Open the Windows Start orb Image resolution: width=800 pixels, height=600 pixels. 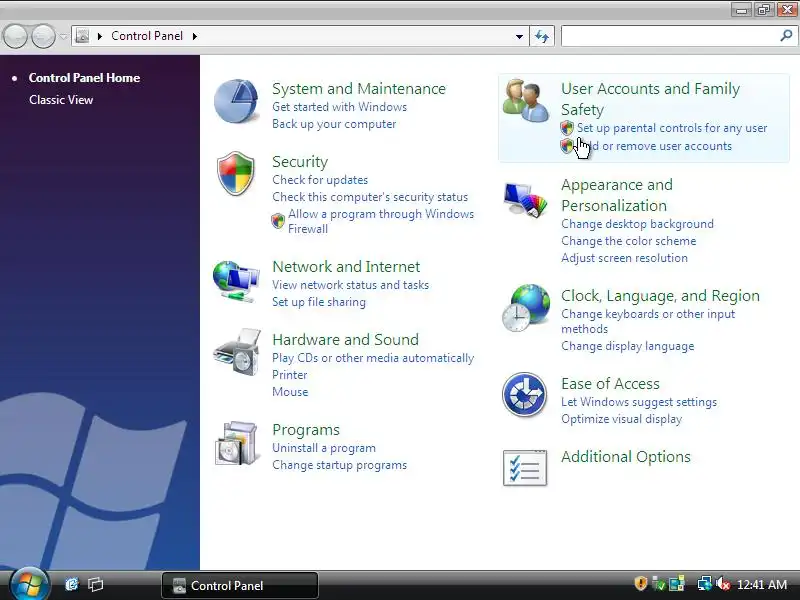tap(29, 585)
